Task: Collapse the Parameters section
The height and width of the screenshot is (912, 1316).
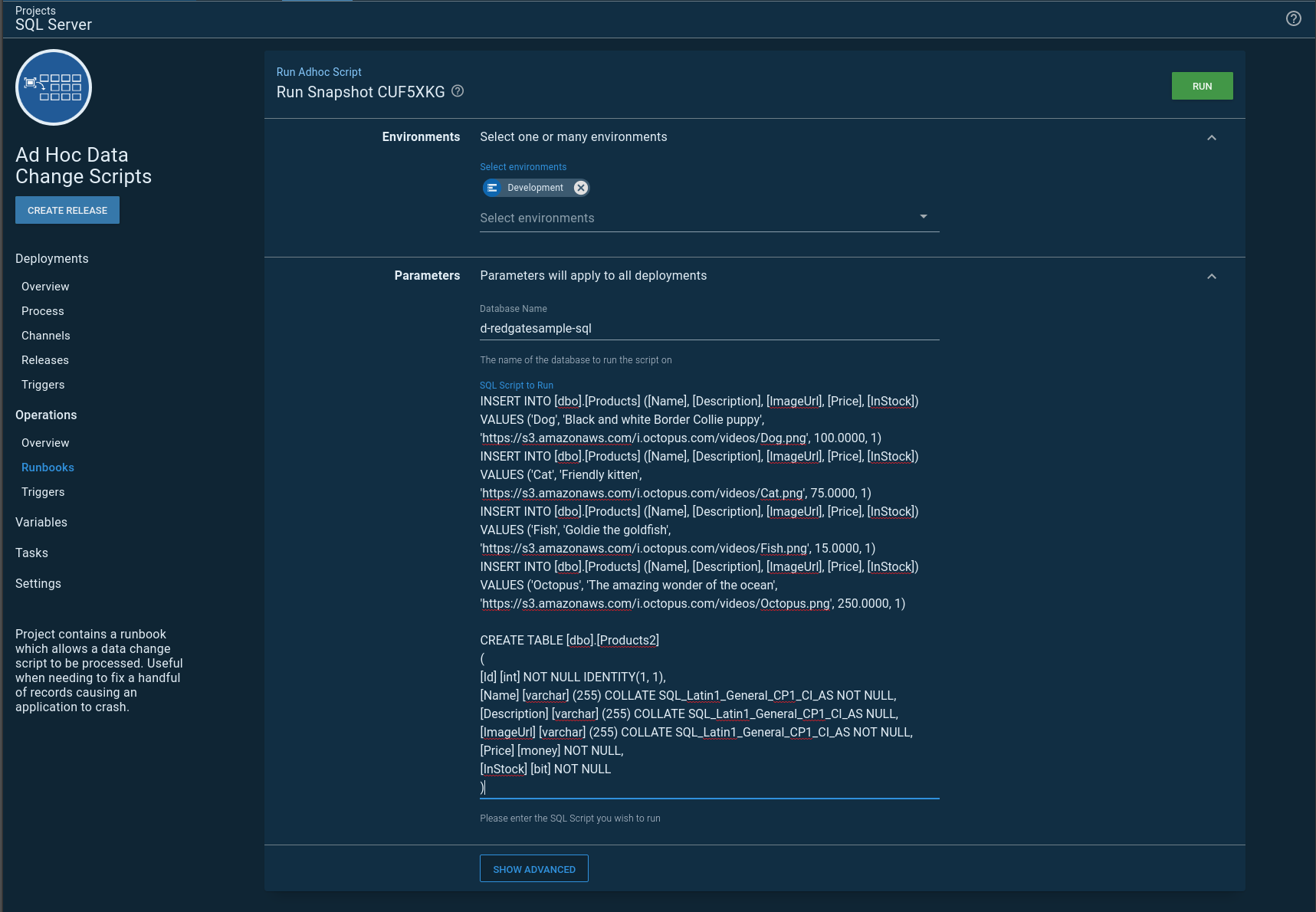Action: click(1212, 275)
